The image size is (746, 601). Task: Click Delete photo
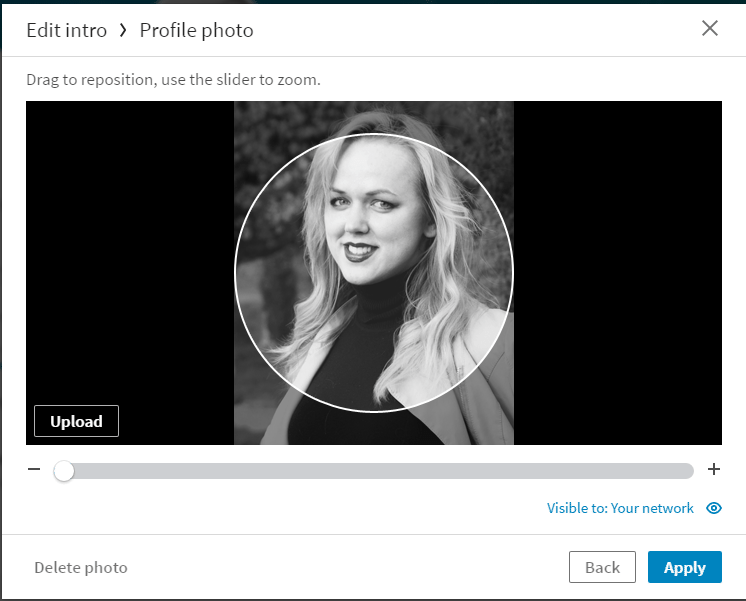pos(81,568)
